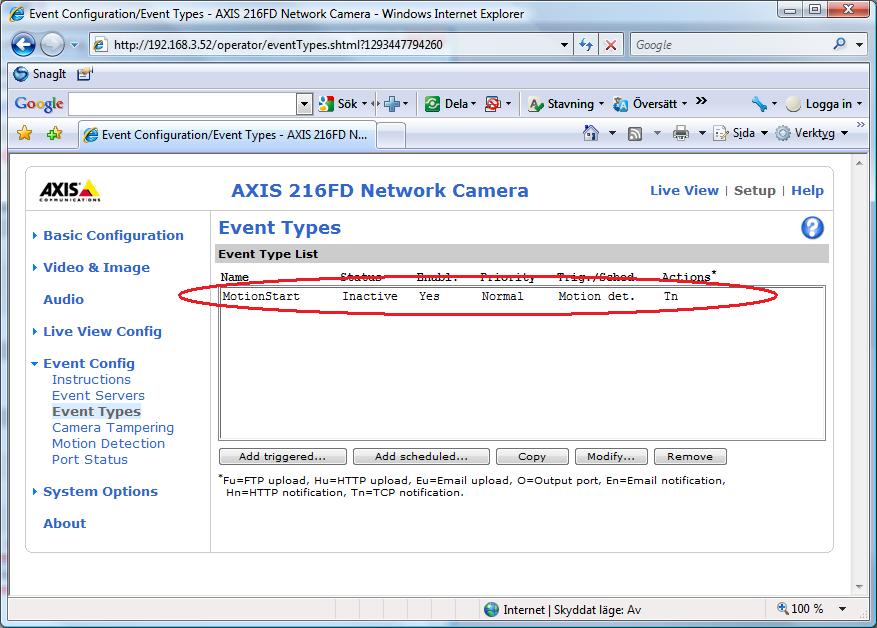Click the Dela share button
The image size is (877, 628).
(x=450, y=104)
